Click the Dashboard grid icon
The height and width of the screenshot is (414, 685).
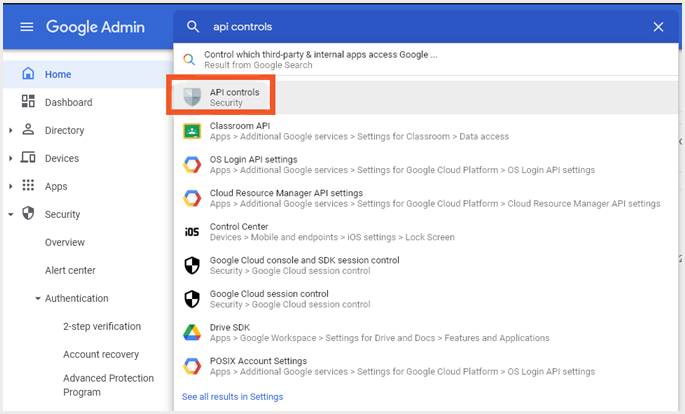[28, 101]
